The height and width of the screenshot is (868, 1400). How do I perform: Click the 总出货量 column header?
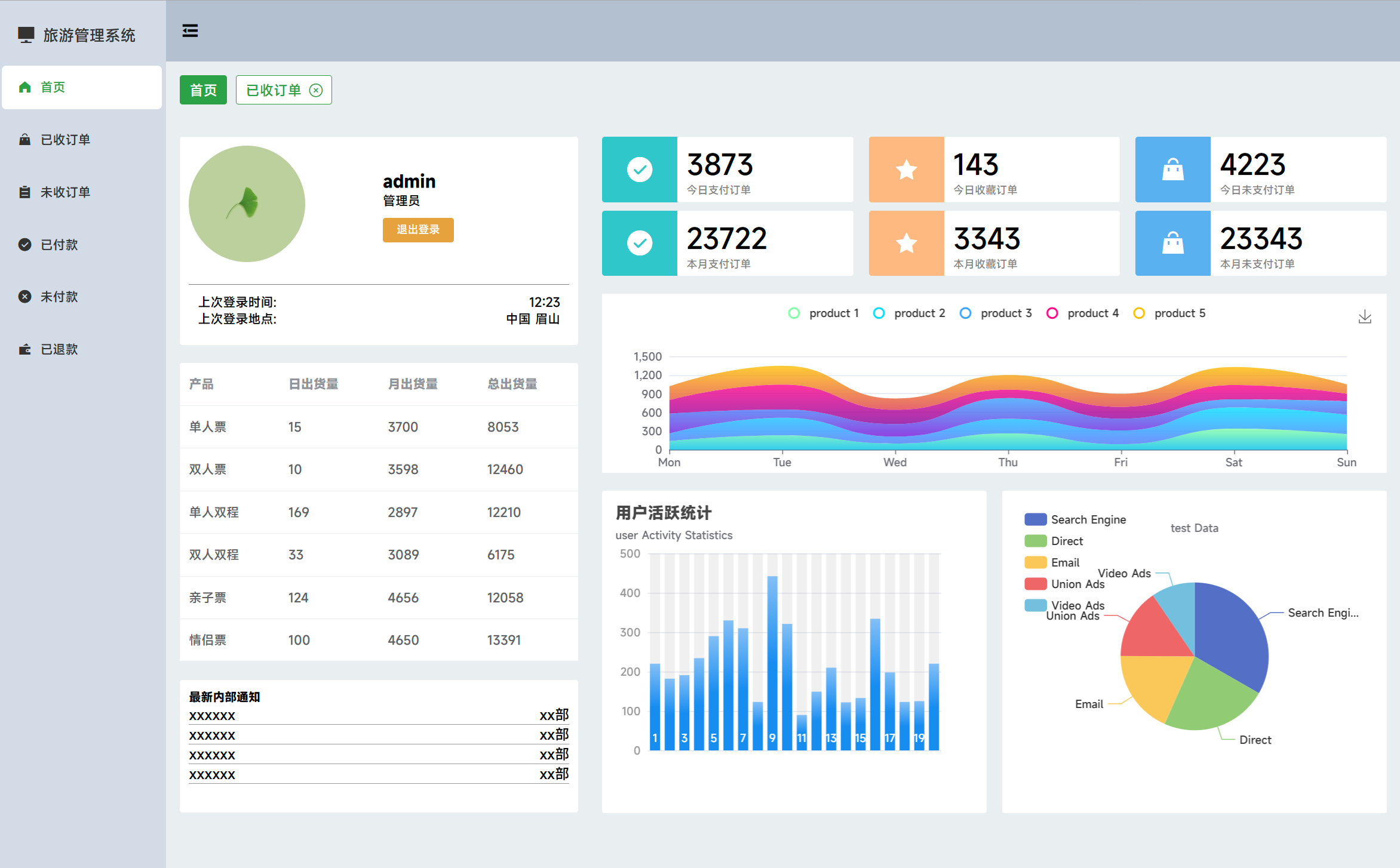512,384
